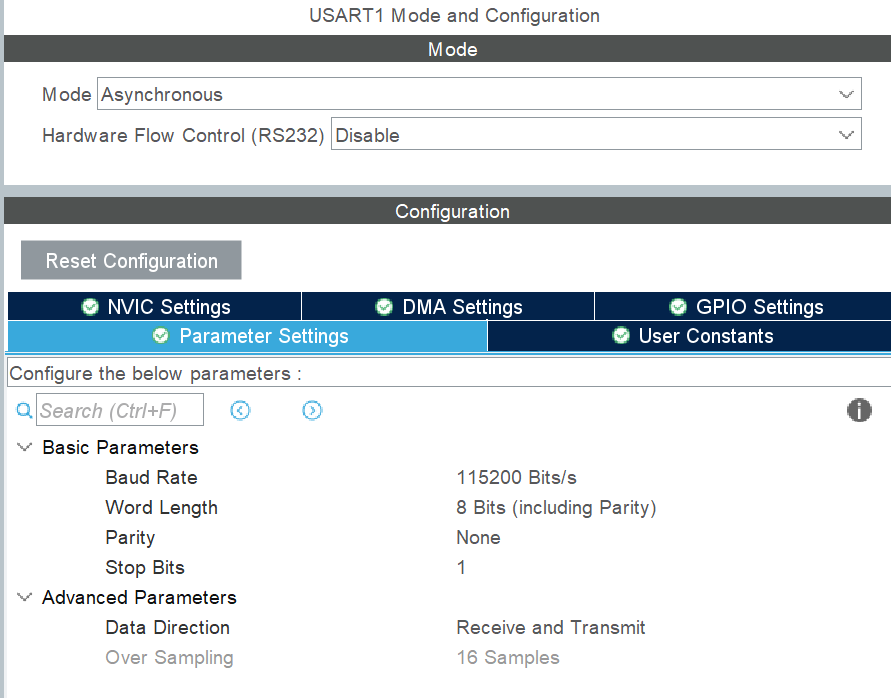The height and width of the screenshot is (698, 891).
Task: Open the User Constants tab
Action: (x=689, y=336)
